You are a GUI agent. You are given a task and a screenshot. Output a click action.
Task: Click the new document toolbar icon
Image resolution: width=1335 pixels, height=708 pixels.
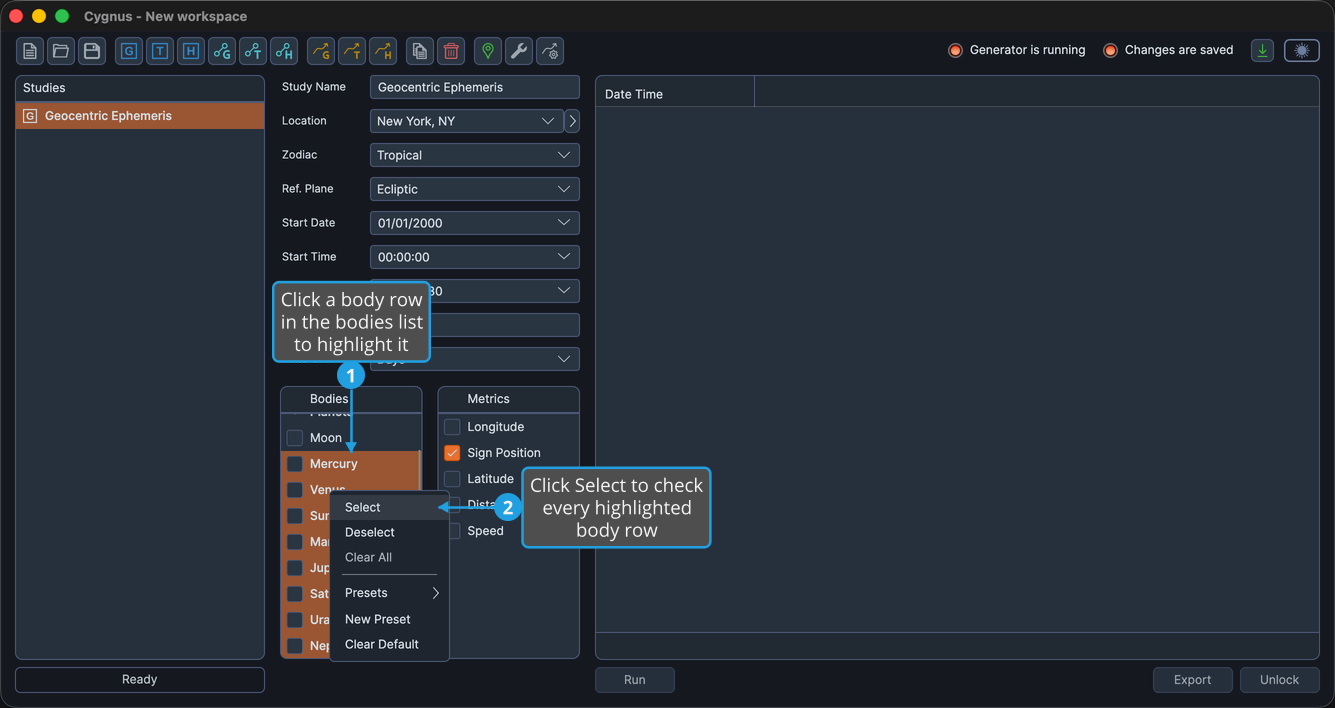tap(30, 51)
